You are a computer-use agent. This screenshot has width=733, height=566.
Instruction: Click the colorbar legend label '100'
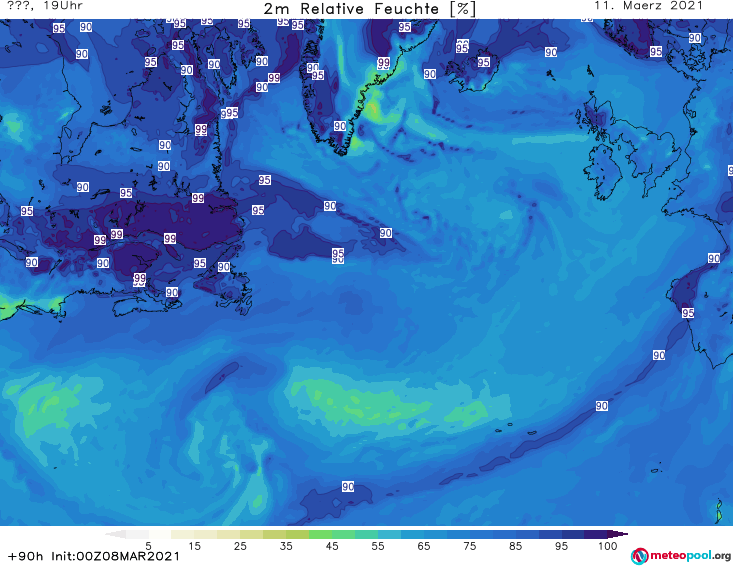(x=608, y=546)
